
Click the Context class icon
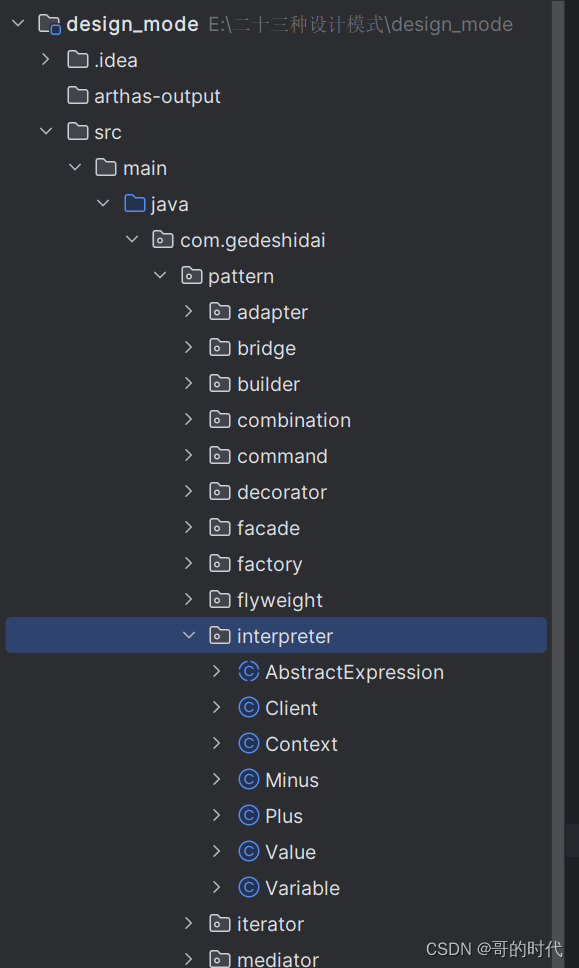249,743
